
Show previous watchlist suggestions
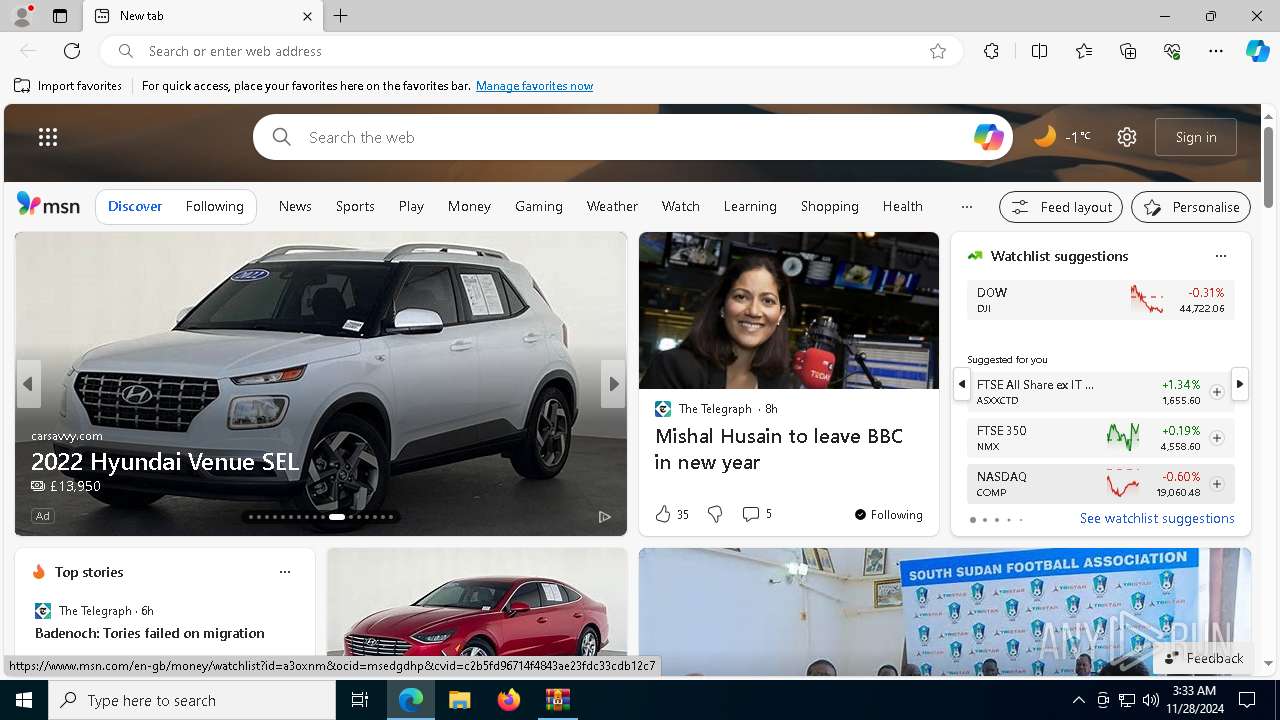(962, 384)
